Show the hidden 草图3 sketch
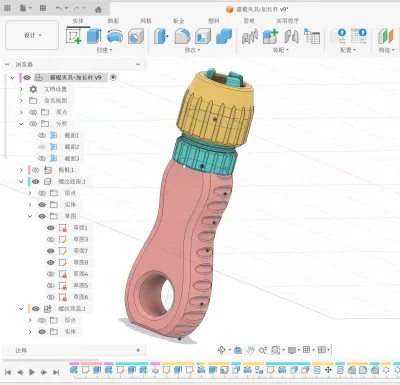The width and height of the screenshot is (400, 385). [51, 239]
